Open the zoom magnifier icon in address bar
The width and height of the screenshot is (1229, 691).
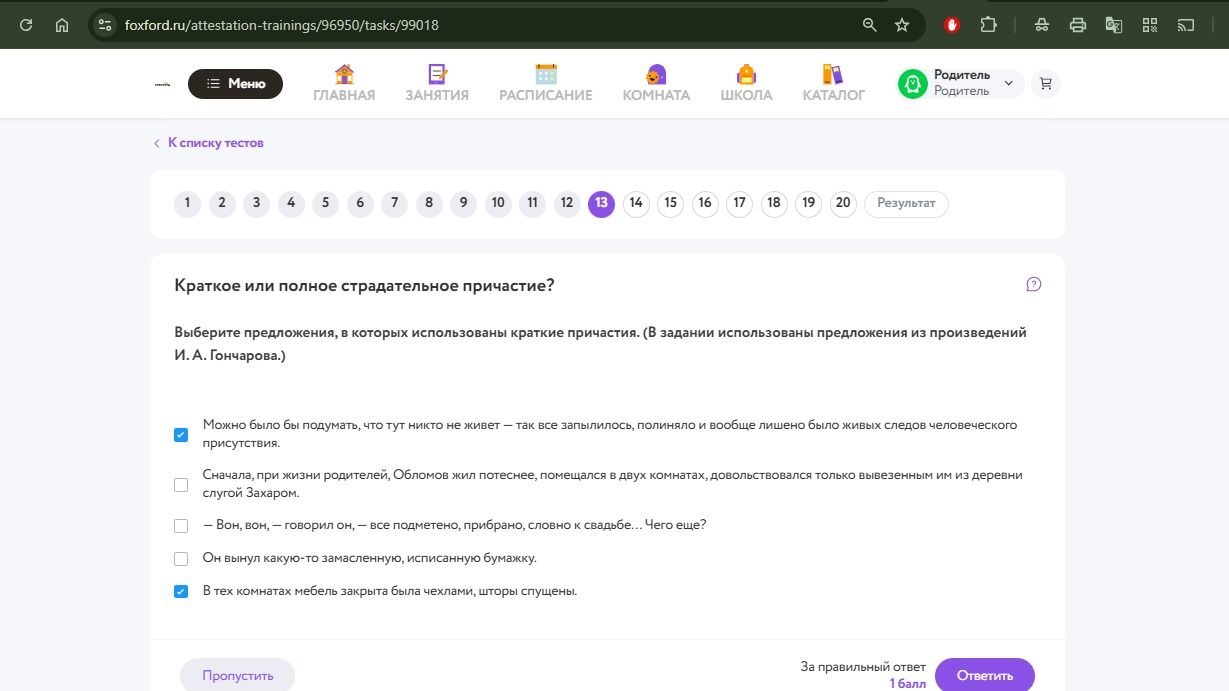click(870, 25)
